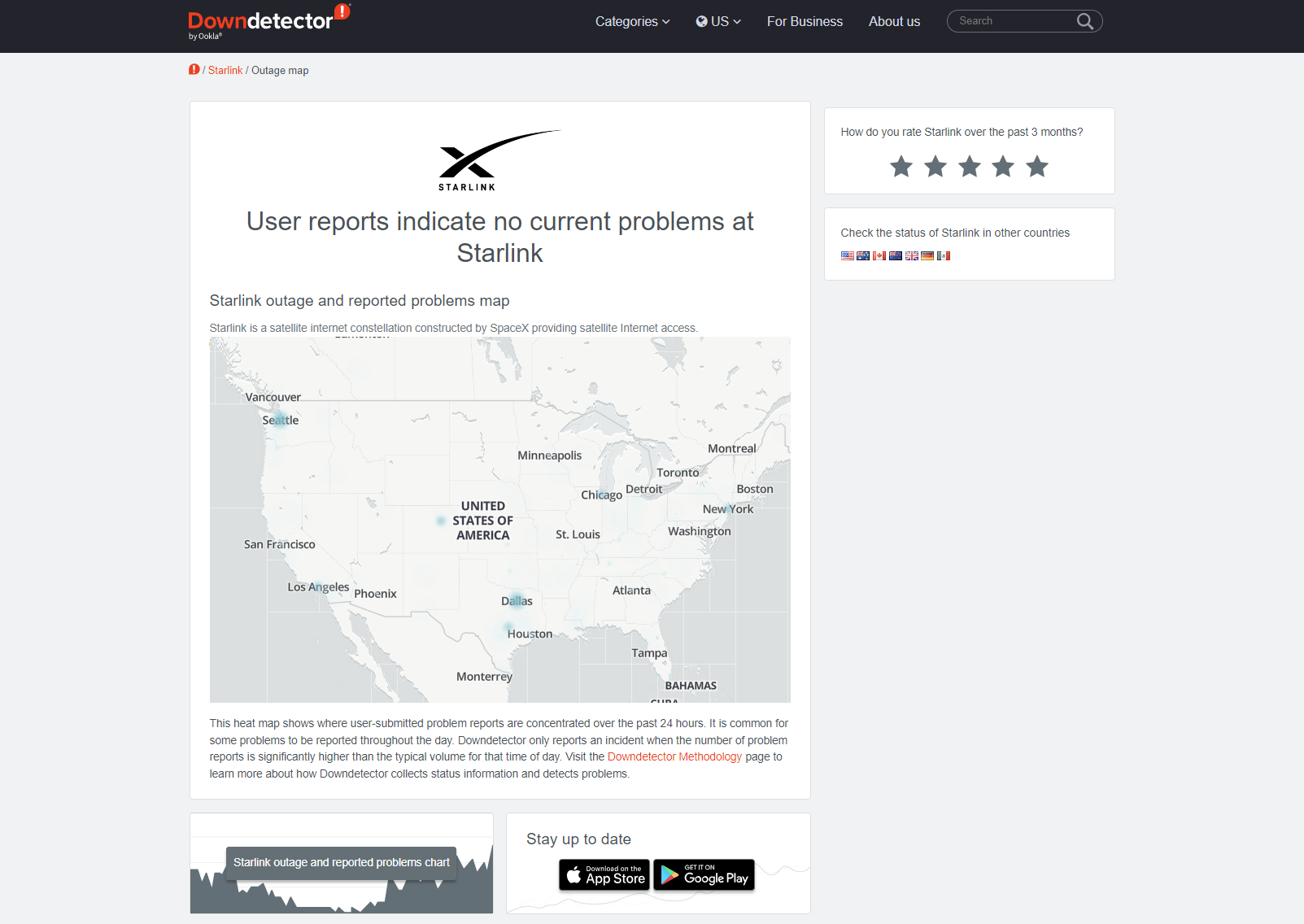Rate Starlink four stars
This screenshot has width=1304, height=924.
click(x=1003, y=167)
